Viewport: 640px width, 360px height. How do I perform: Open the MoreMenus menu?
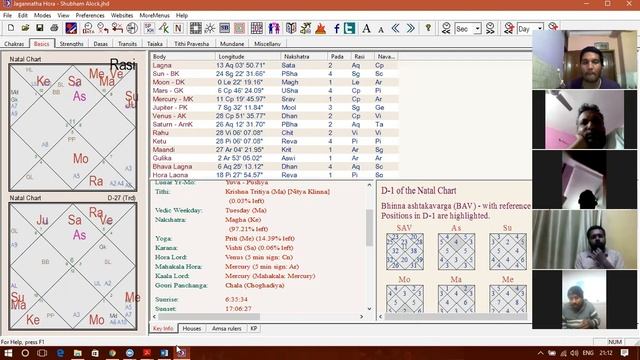[154, 16]
